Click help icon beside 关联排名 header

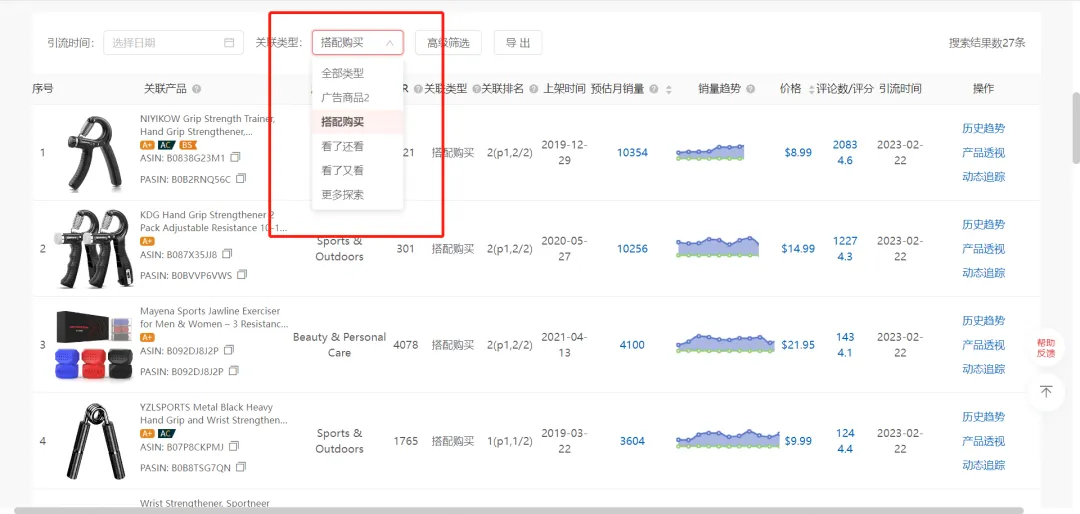(533, 89)
